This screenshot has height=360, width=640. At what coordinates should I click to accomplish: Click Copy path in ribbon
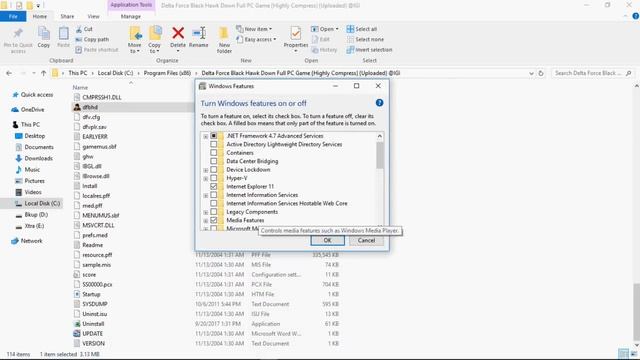pos(92,40)
